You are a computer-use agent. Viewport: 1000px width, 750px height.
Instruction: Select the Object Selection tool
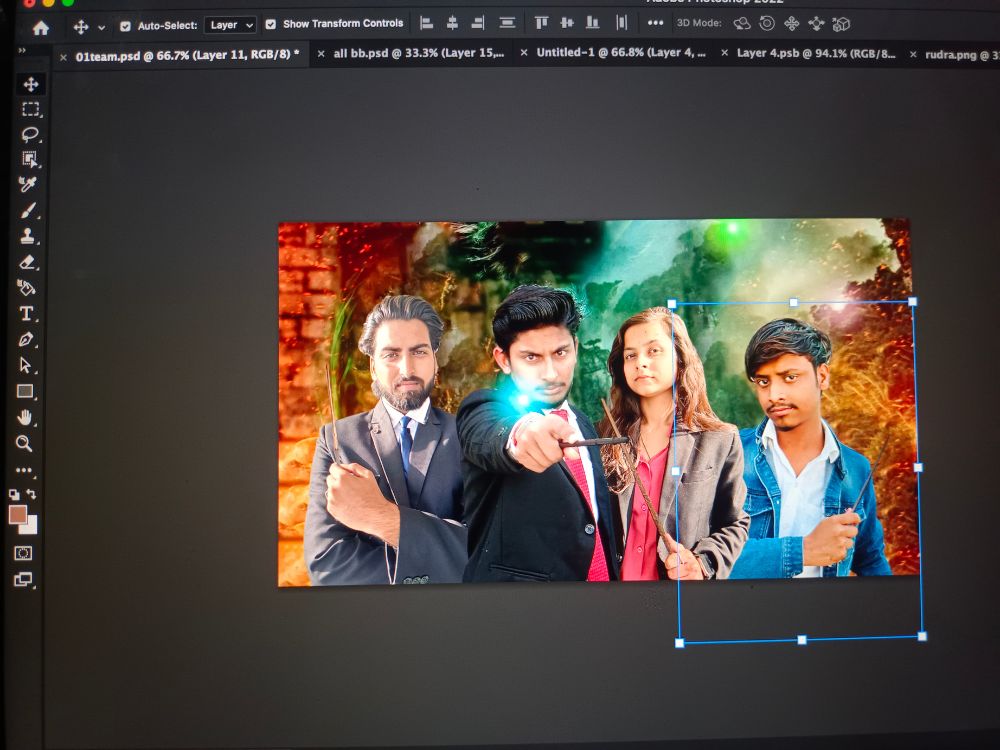click(x=29, y=159)
